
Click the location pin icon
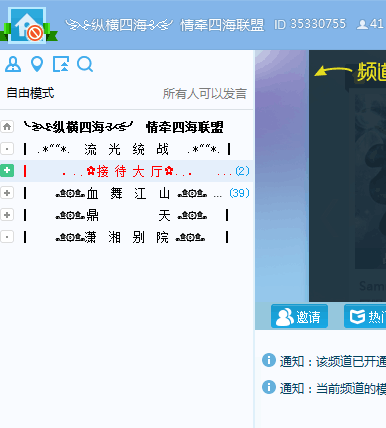[x=37, y=64]
